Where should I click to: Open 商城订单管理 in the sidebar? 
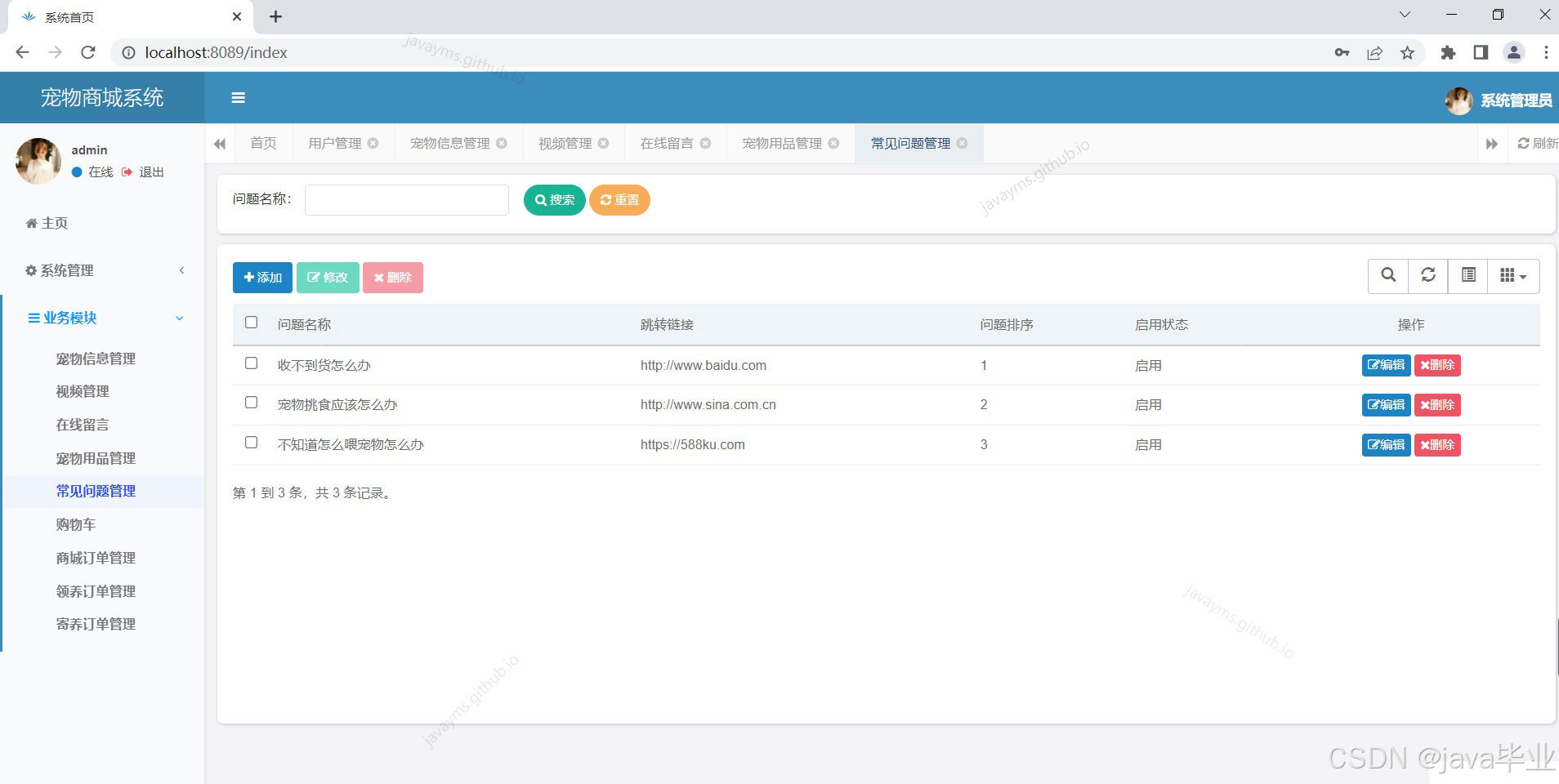click(96, 558)
